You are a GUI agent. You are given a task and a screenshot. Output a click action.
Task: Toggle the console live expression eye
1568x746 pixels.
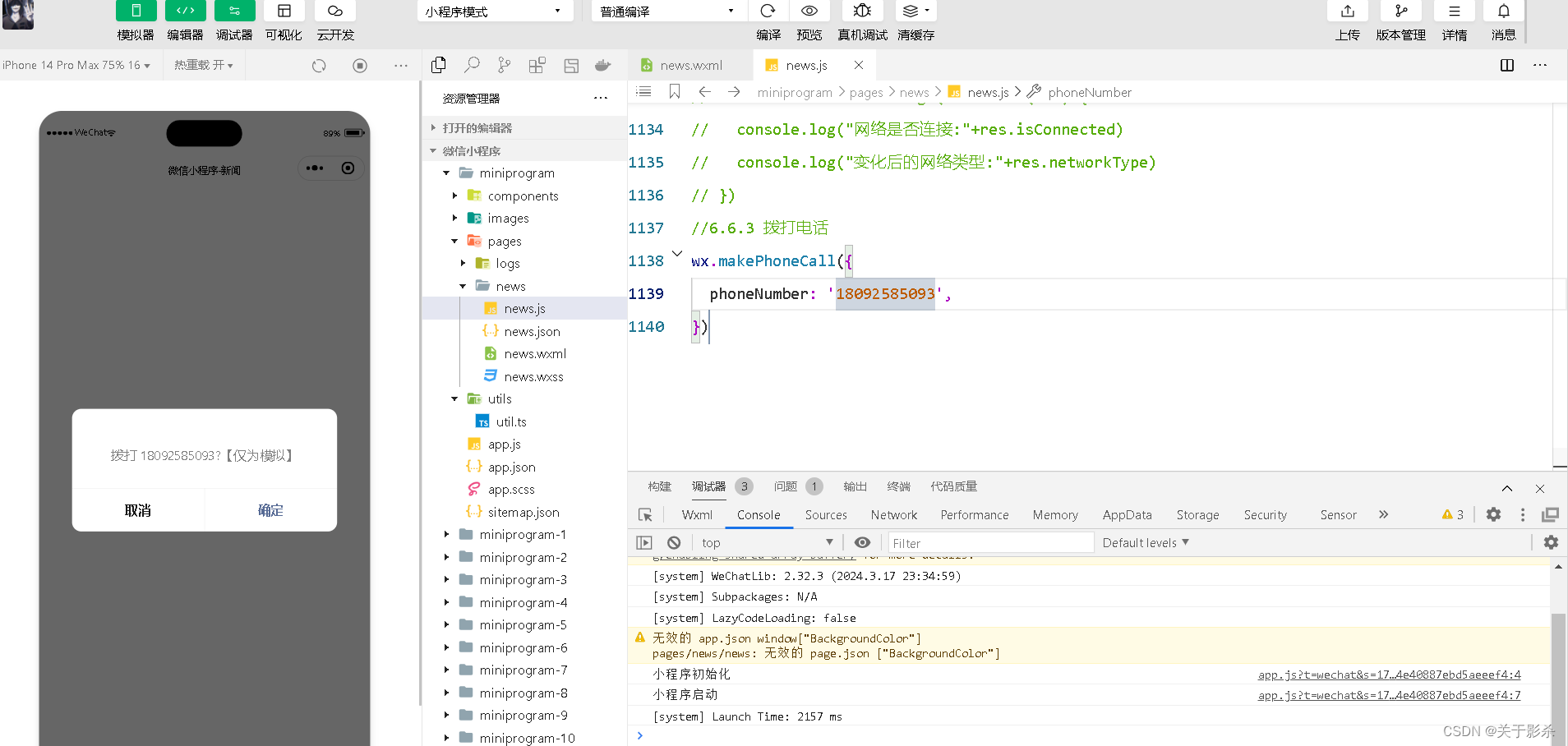point(862,542)
